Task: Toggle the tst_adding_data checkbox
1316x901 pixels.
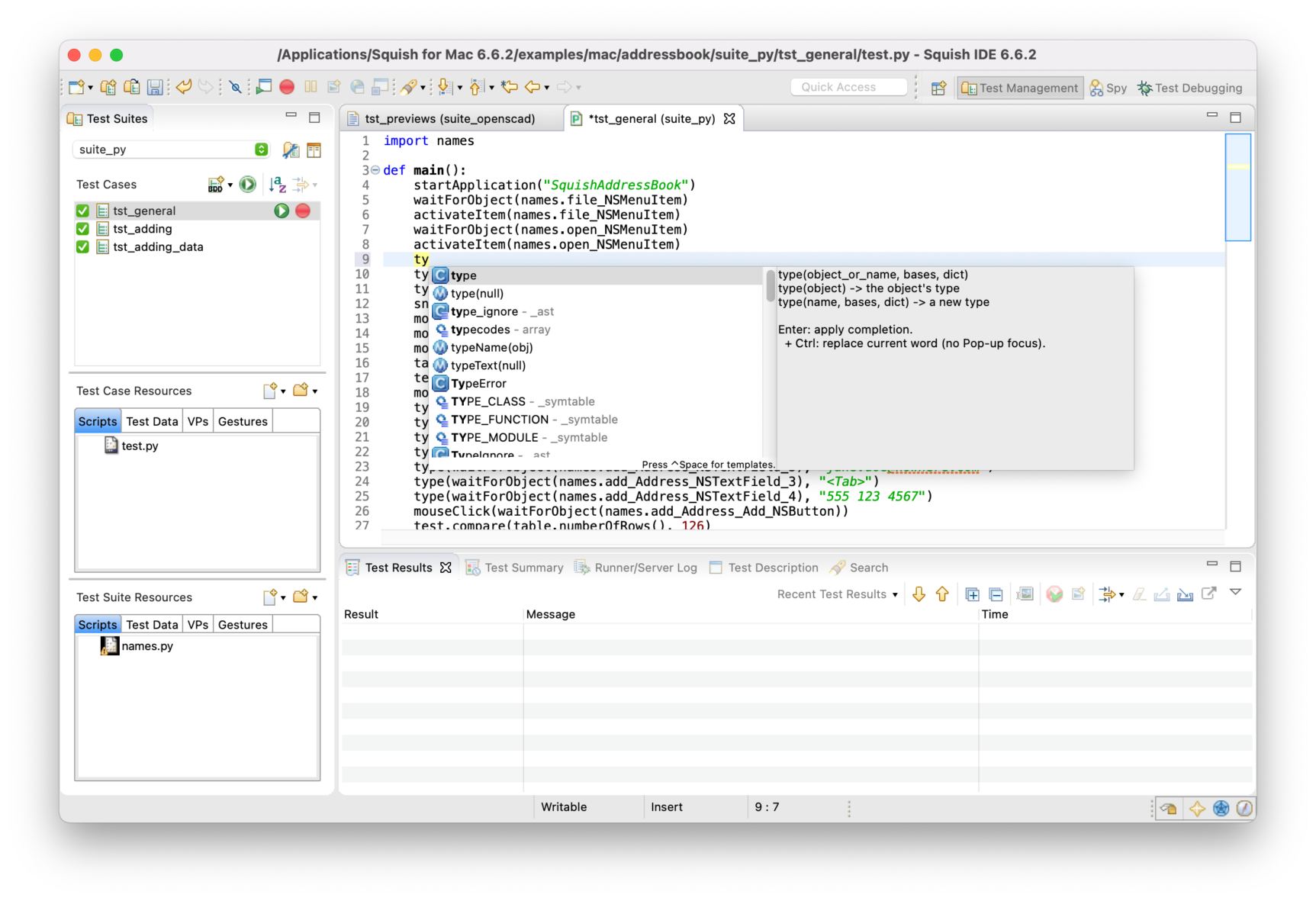Action: [x=83, y=247]
